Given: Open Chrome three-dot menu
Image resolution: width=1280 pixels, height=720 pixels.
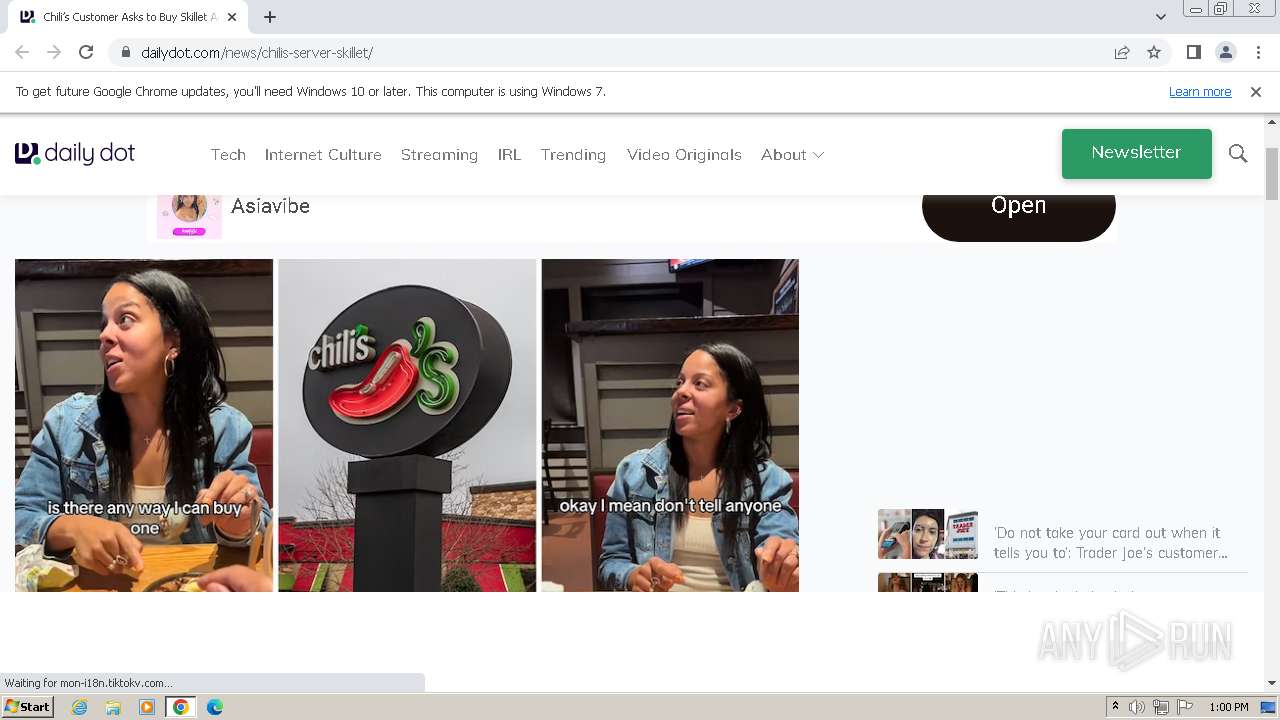Looking at the screenshot, I should pyautogui.click(x=1258, y=52).
